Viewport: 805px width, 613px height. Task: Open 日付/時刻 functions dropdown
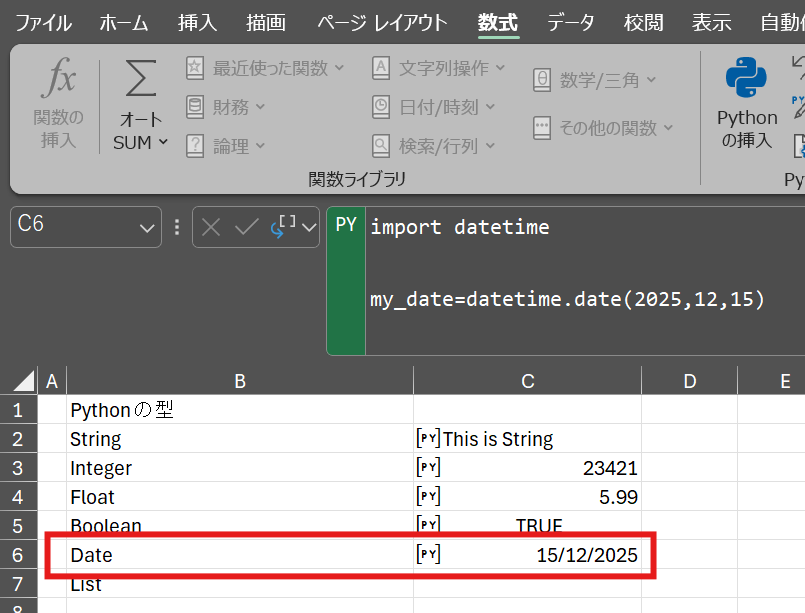pos(434,107)
